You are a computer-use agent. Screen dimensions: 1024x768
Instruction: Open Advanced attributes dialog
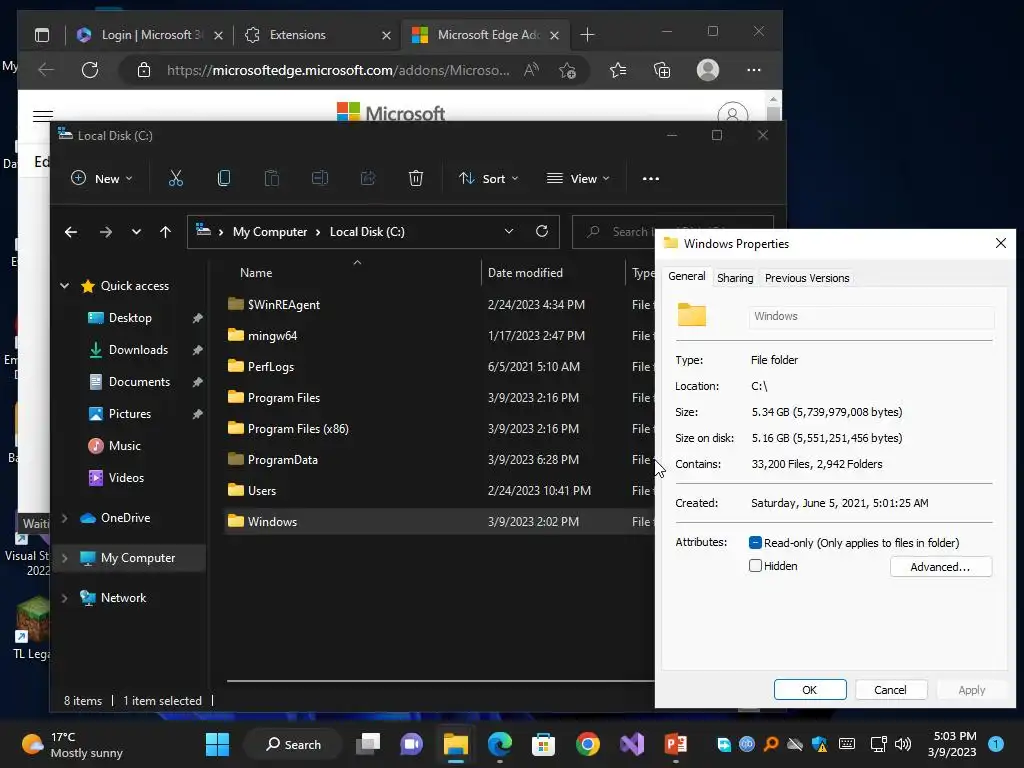[x=940, y=566]
